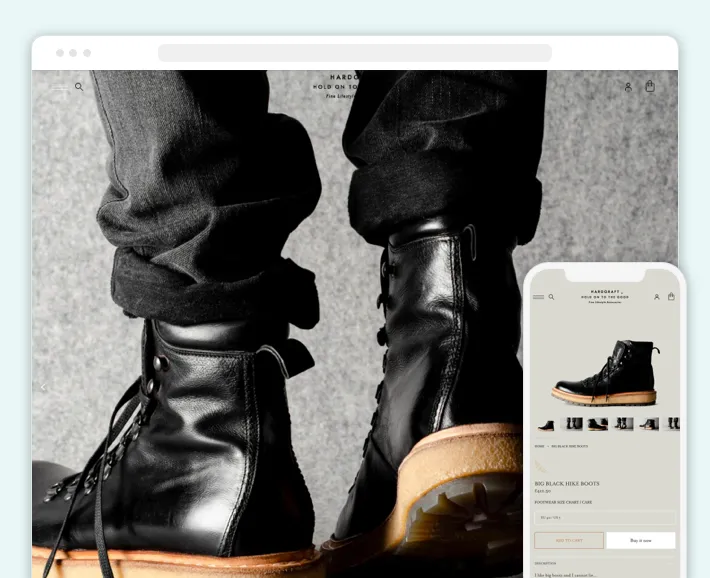Click the desktop site search magnifier icon
Viewport: 710px width, 578px height.
79,87
